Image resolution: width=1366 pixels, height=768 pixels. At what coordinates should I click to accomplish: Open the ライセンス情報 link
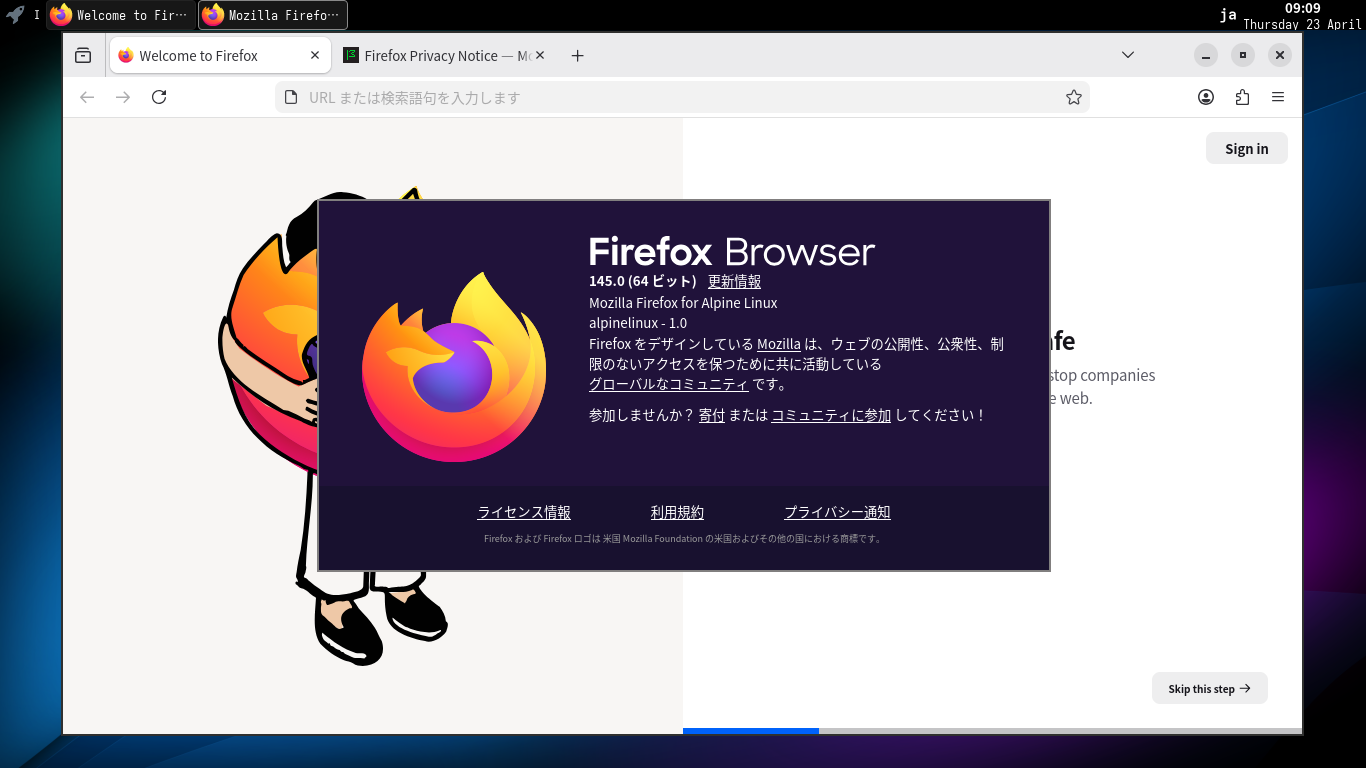click(524, 512)
